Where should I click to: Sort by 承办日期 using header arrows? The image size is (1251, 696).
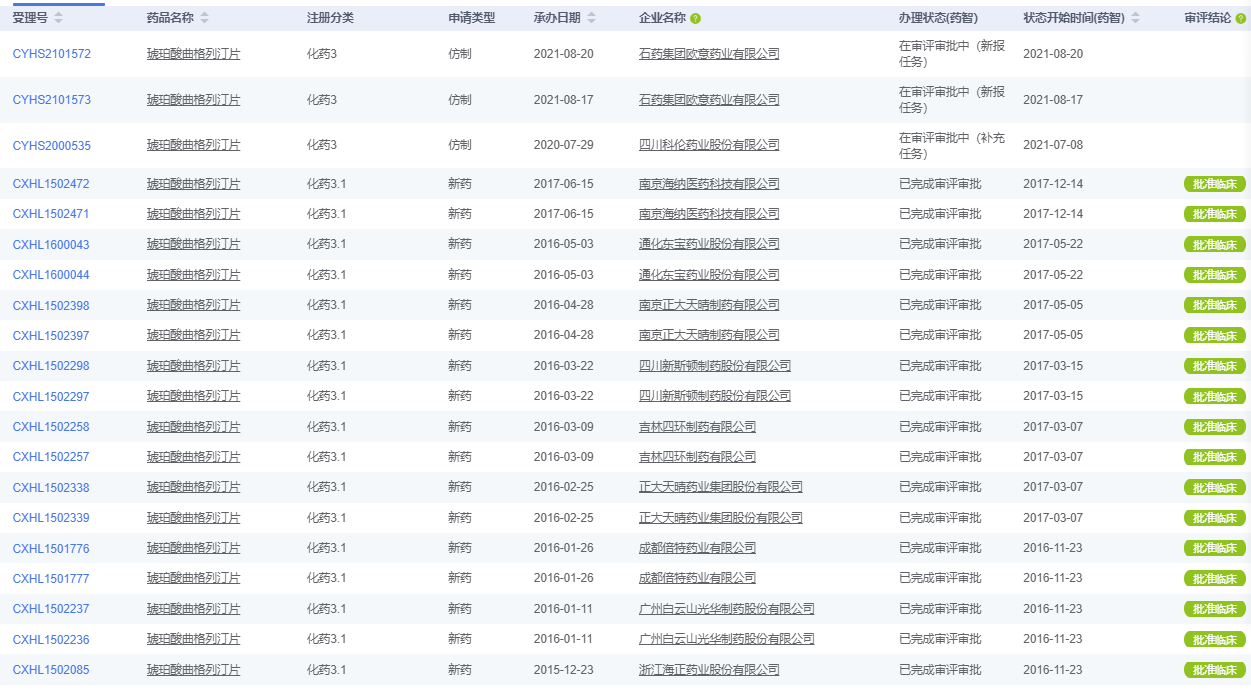point(591,18)
